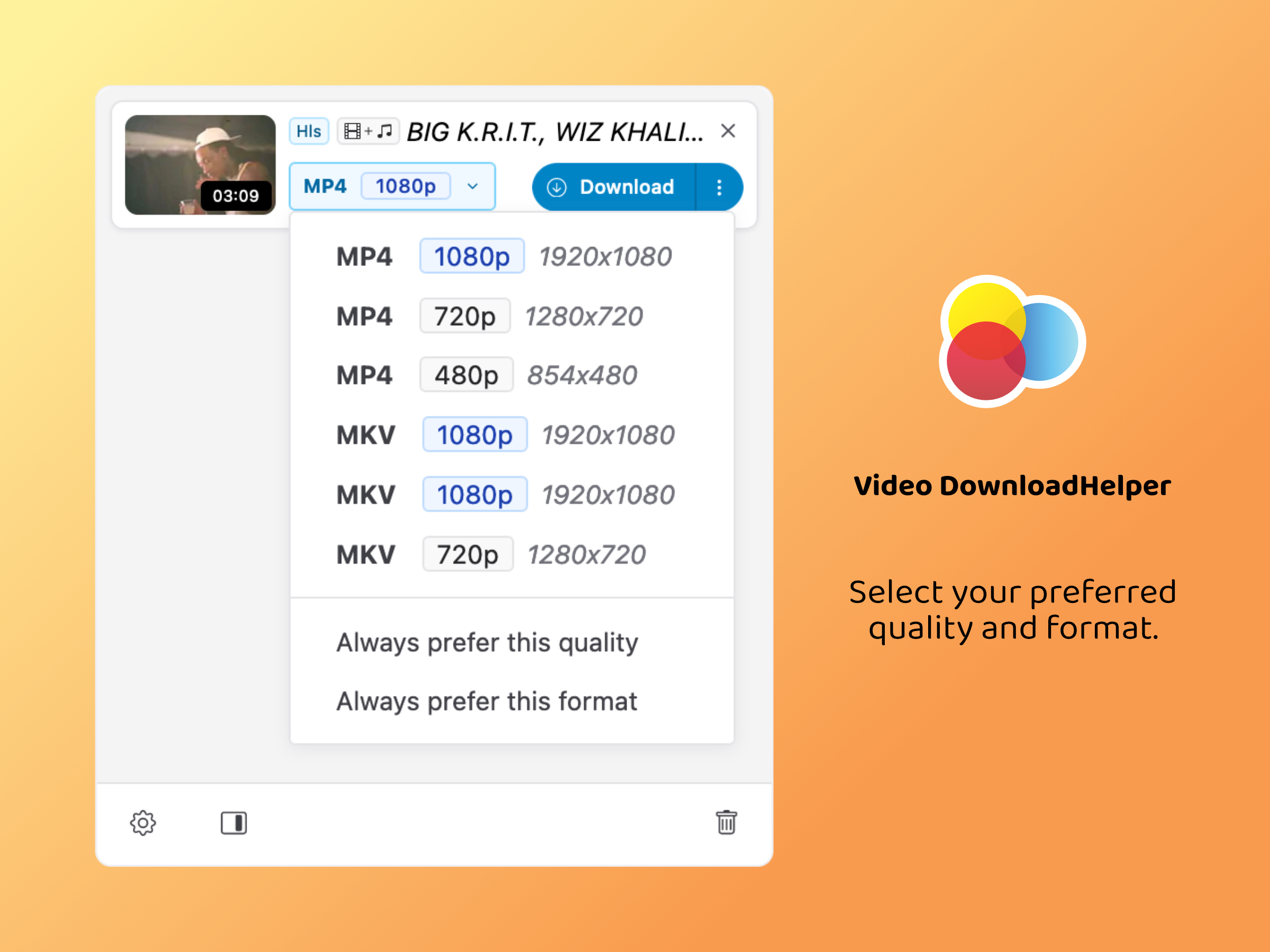Start the video download
The height and width of the screenshot is (952, 1270).
(x=627, y=187)
